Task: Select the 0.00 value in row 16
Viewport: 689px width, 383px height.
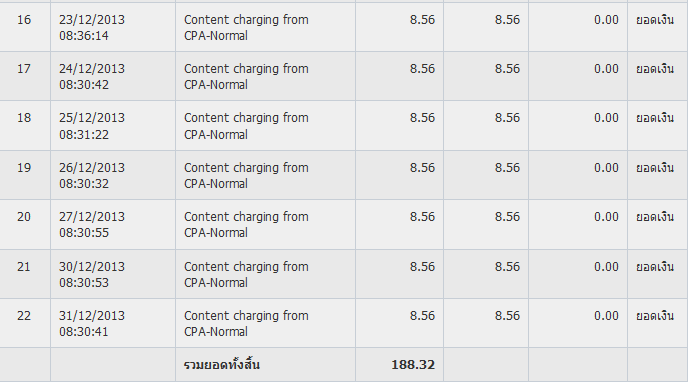Action: tap(606, 20)
